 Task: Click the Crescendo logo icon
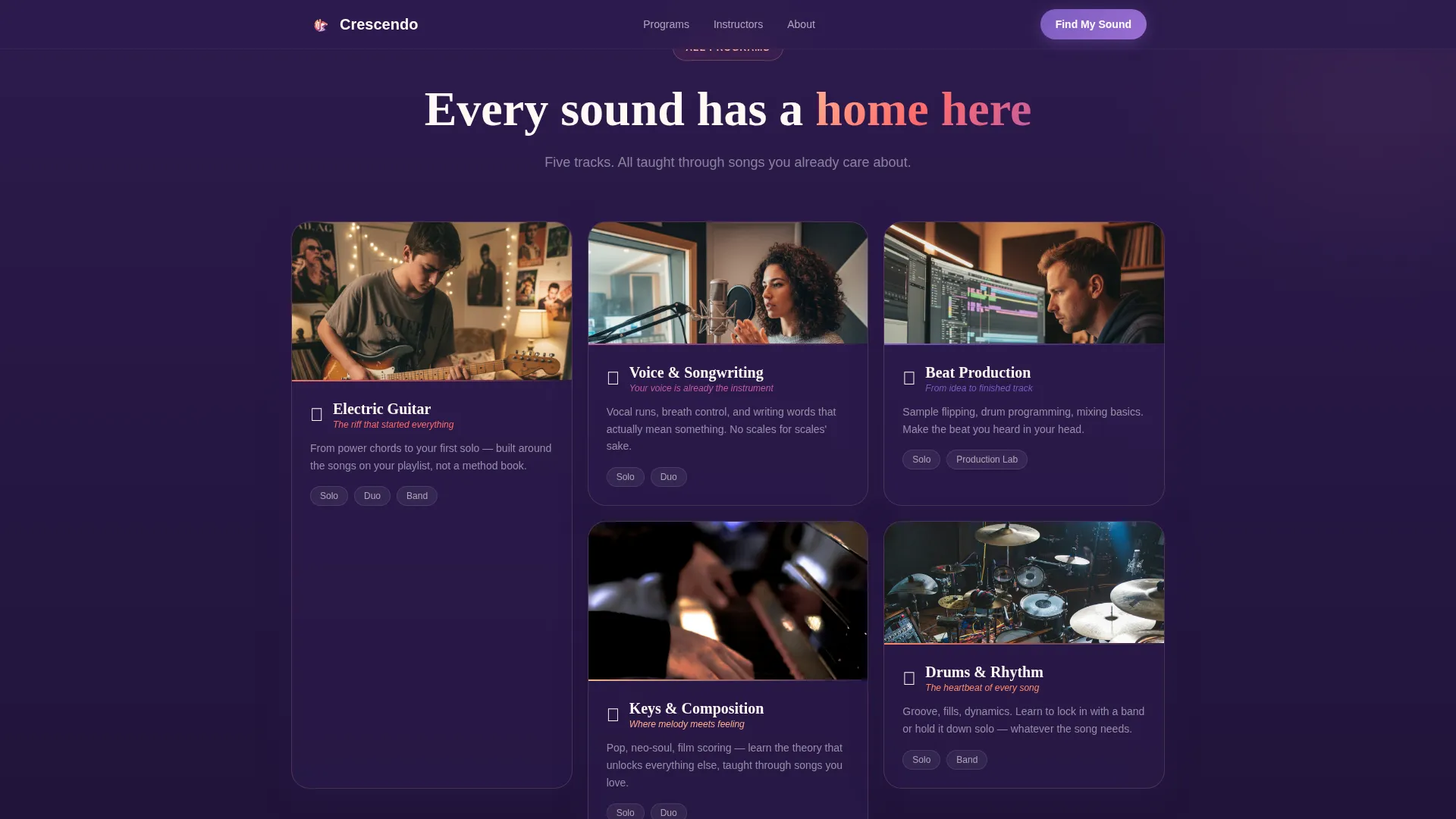(x=321, y=24)
